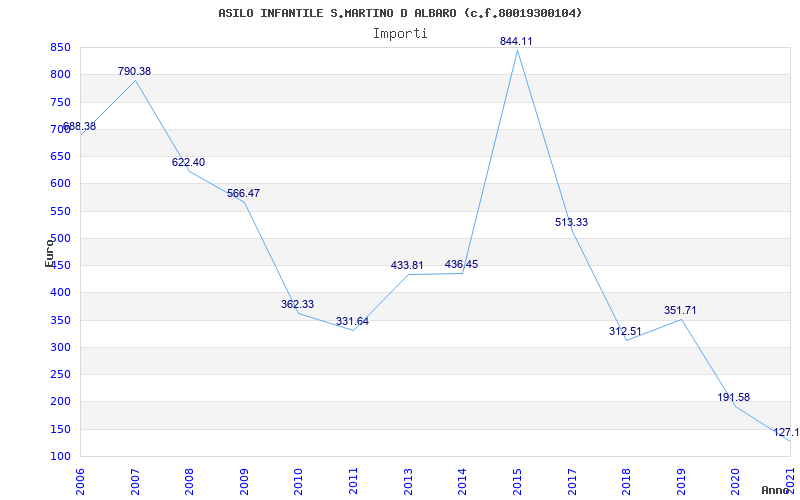Viewport: 800px width, 500px height.
Task: Click the 688.38 data label
Action: 79,127
